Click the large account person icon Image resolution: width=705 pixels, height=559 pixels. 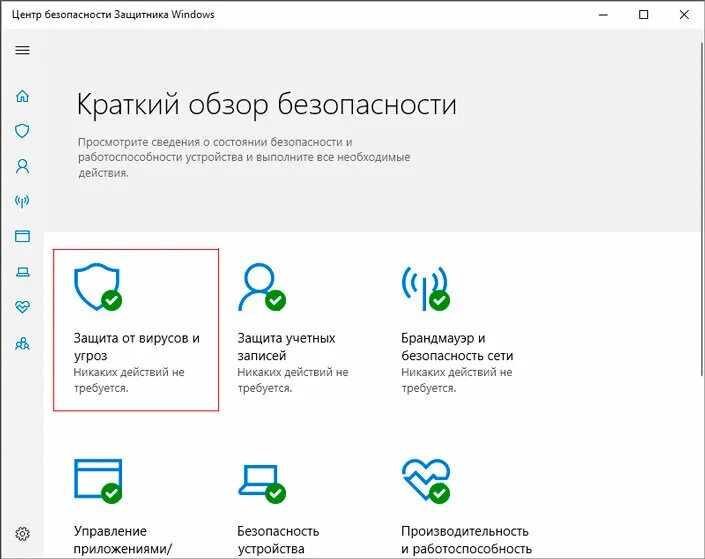point(262,287)
